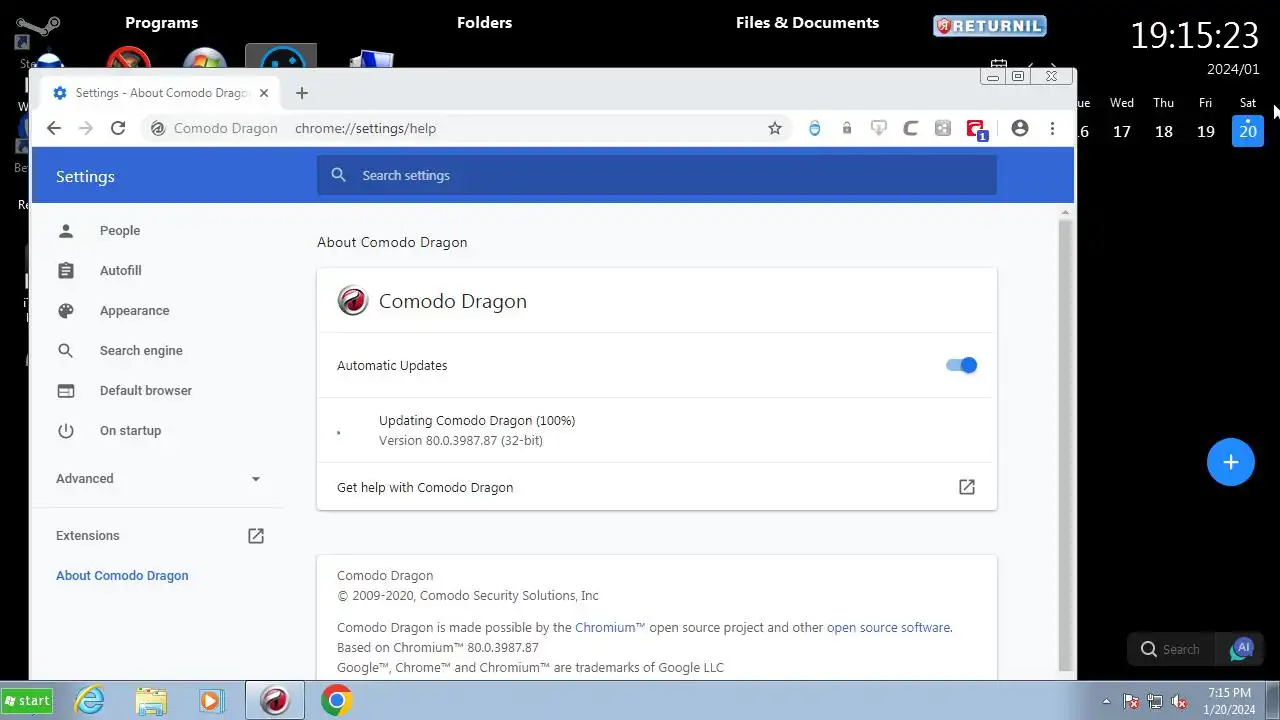The width and height of the screenshot is (1280, 720).
Task: Open a new tab with plus button
Action: point(302,93)
